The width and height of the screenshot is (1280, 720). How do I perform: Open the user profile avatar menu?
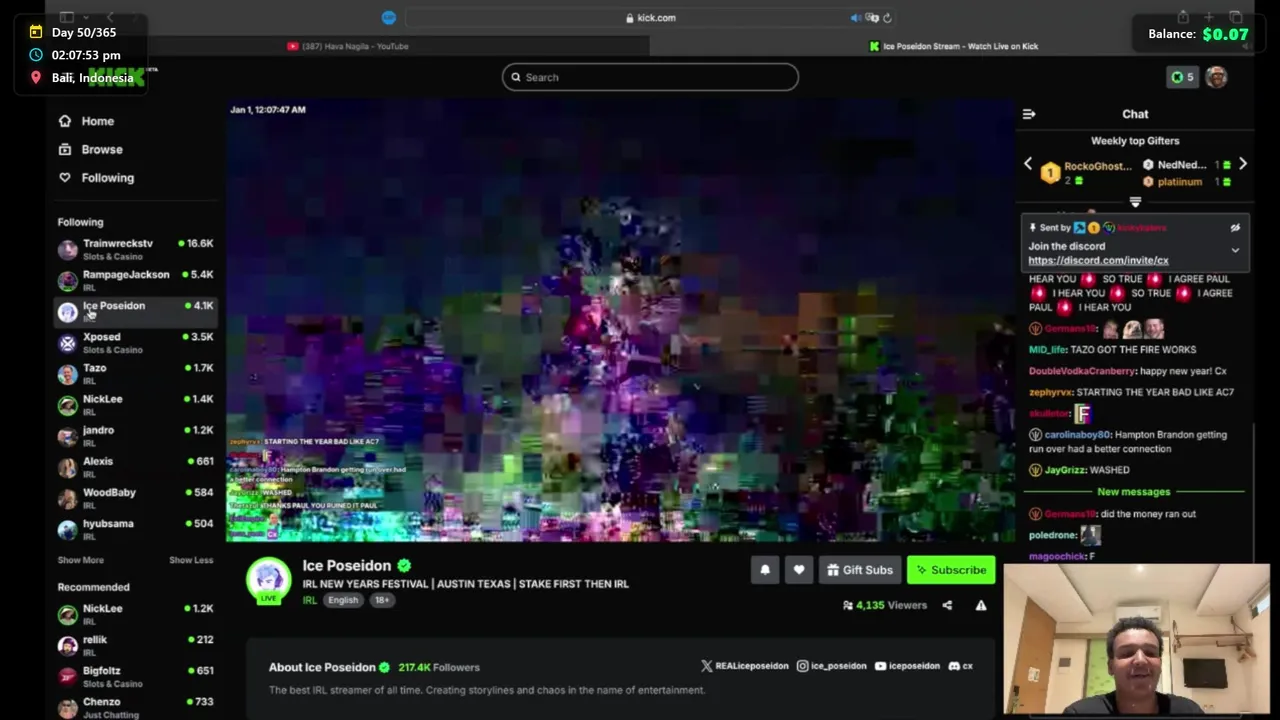tap(1216, 77)
